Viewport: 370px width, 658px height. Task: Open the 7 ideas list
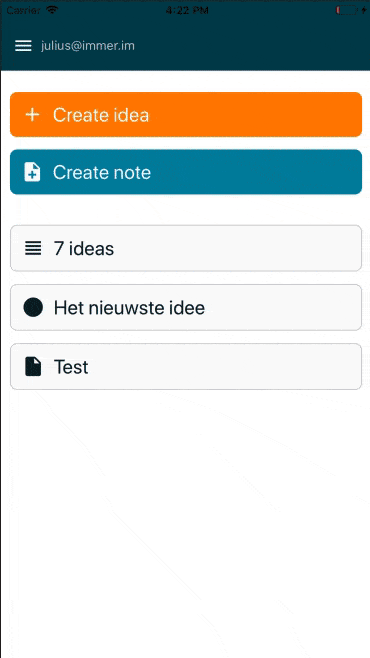(x=186, y=248)
